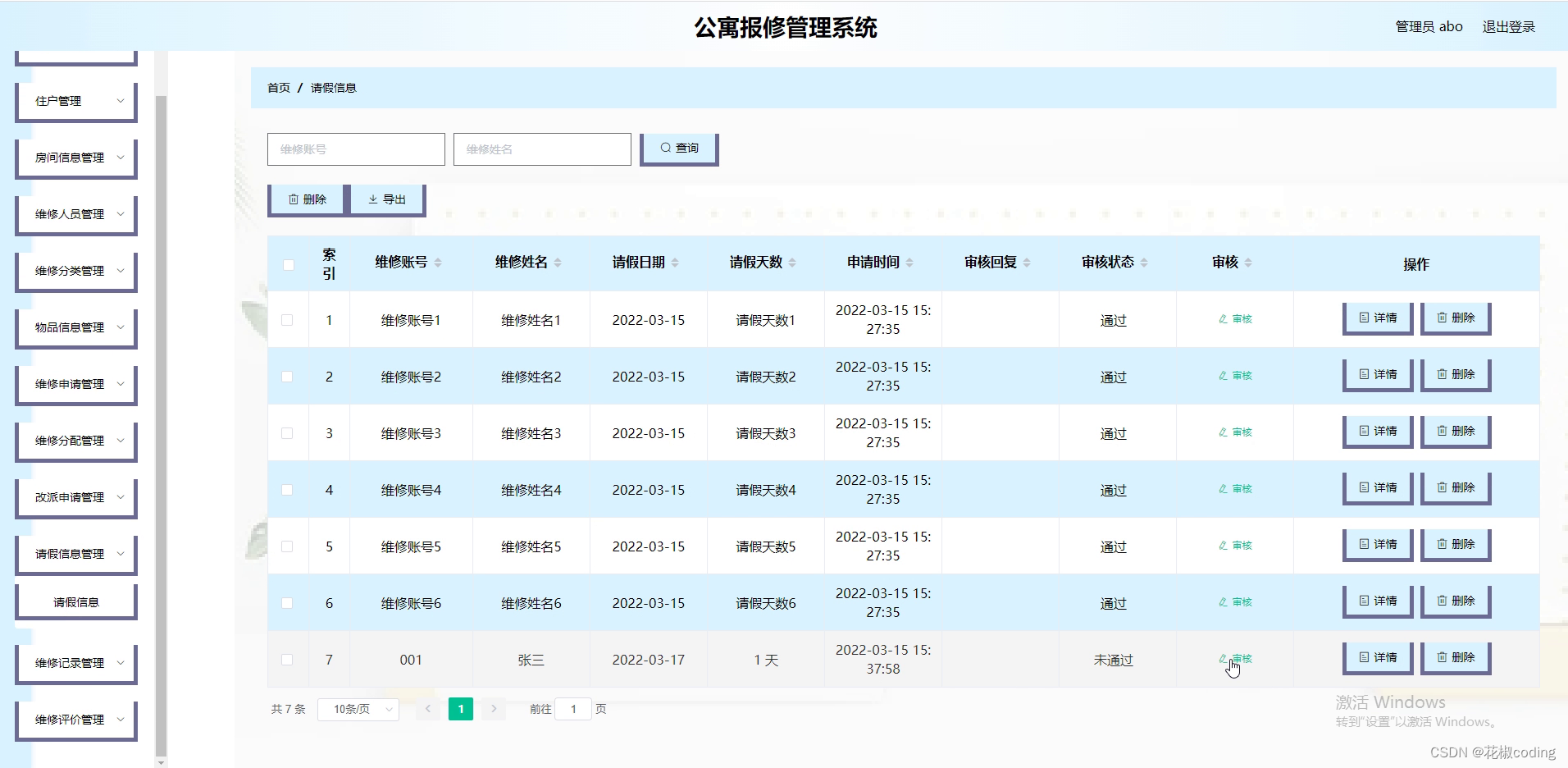Screen dimensions: 1568x768
Task: Select page 1 in pagination
Action: [x=461, y=709]
